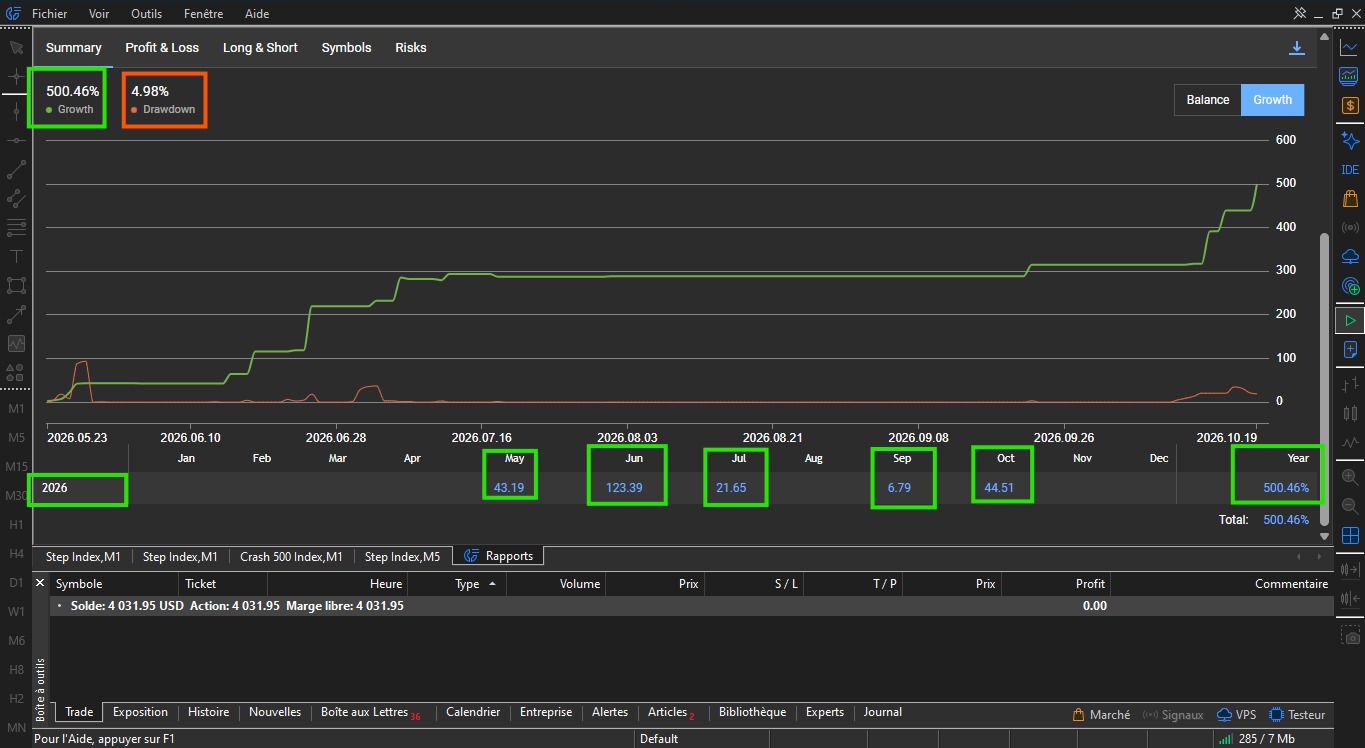Screen dimensions: 1365x748
Task: Click the report scrollbar down arrow
Action: [1325, 536]
